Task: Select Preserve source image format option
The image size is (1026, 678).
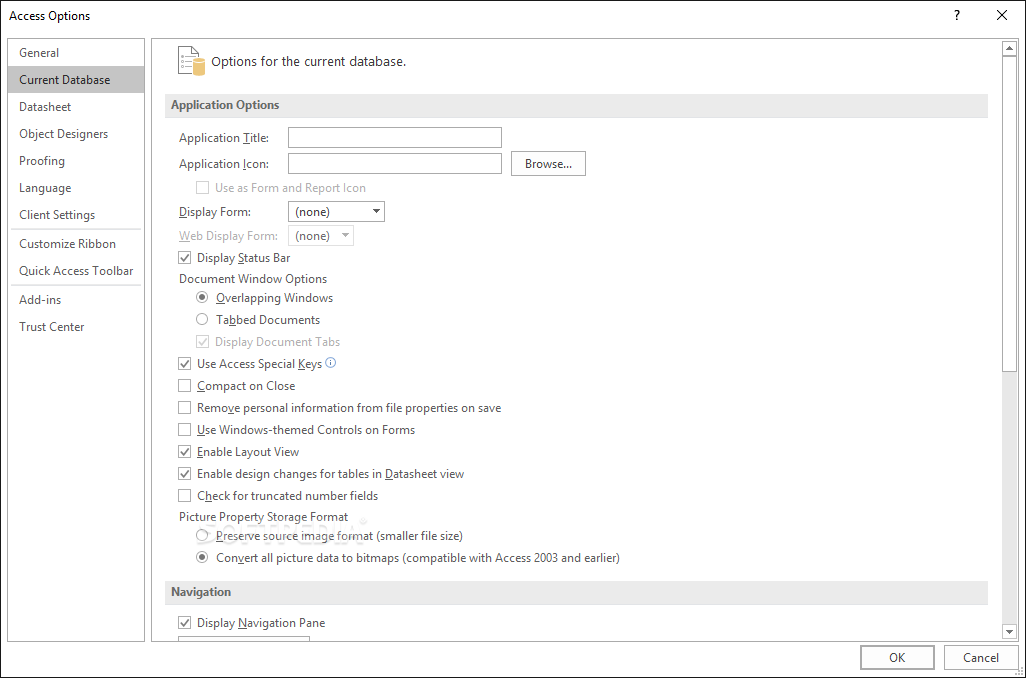Action: pyautogui.click(x=202, y=535)
